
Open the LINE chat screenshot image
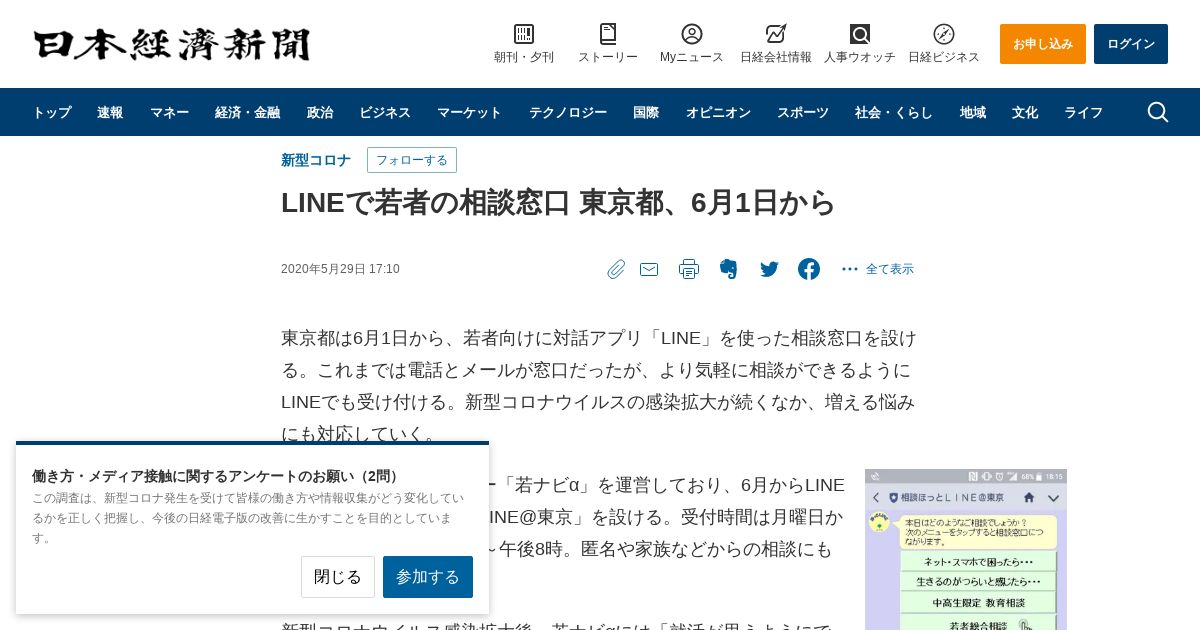point(966,549)
